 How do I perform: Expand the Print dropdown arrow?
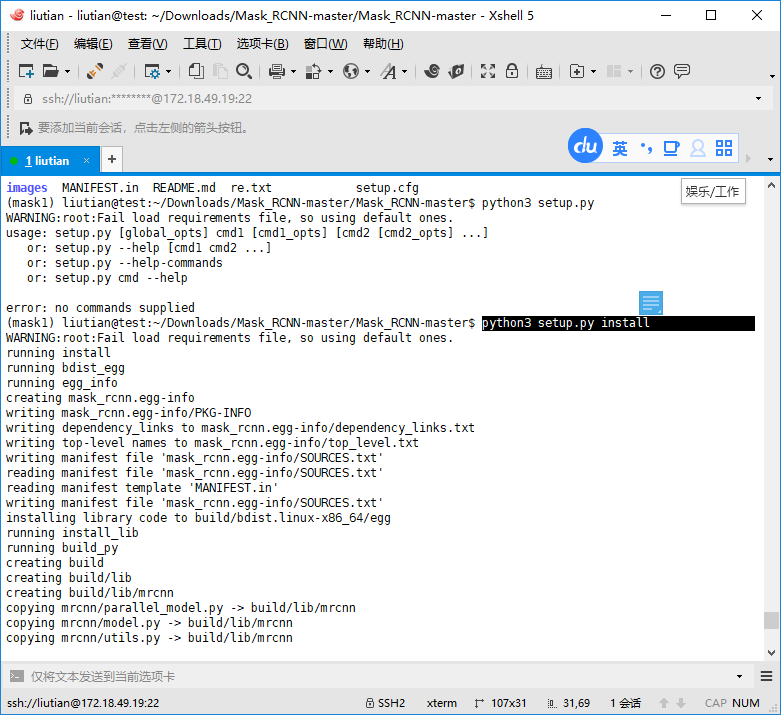coord(293,72)
